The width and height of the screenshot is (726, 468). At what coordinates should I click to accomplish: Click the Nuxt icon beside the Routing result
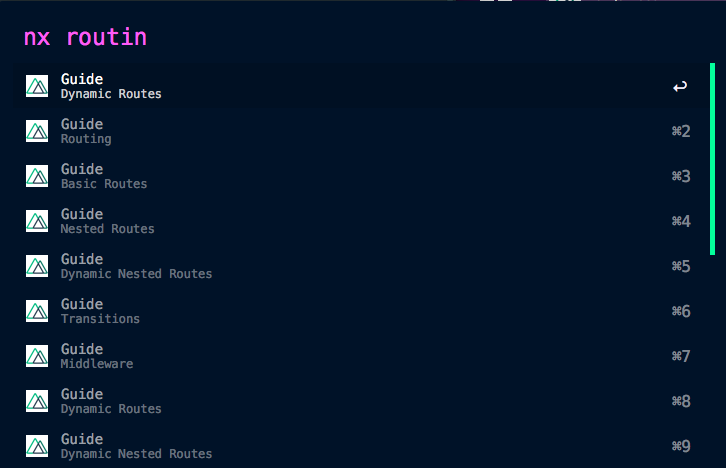click(37, 131)
